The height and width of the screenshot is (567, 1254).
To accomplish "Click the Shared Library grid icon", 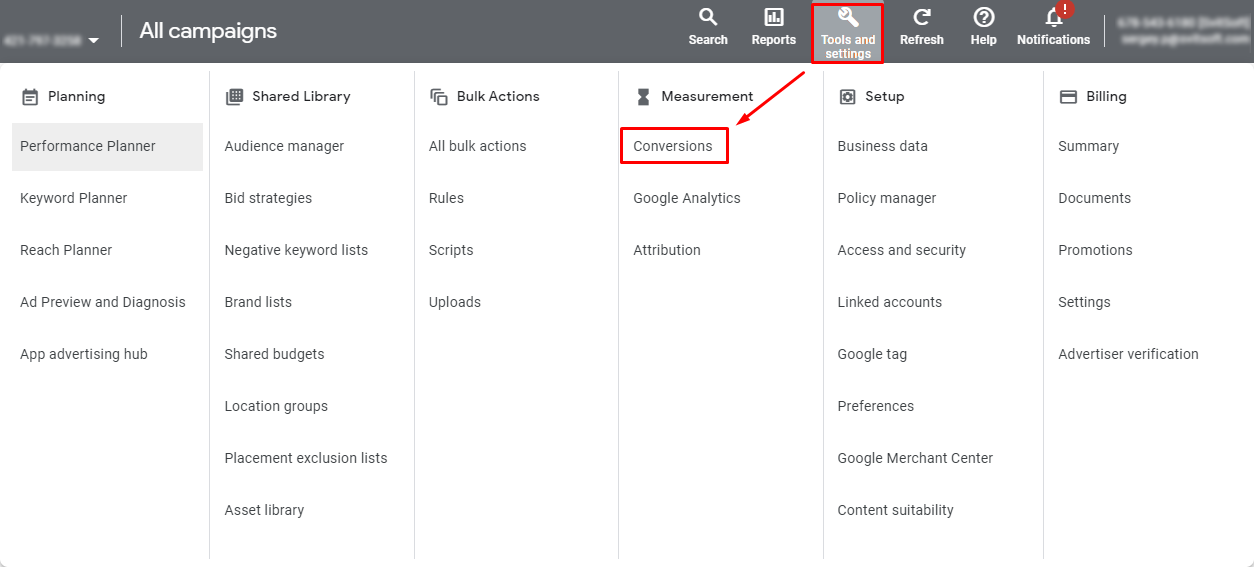I will tap(234, 97).
